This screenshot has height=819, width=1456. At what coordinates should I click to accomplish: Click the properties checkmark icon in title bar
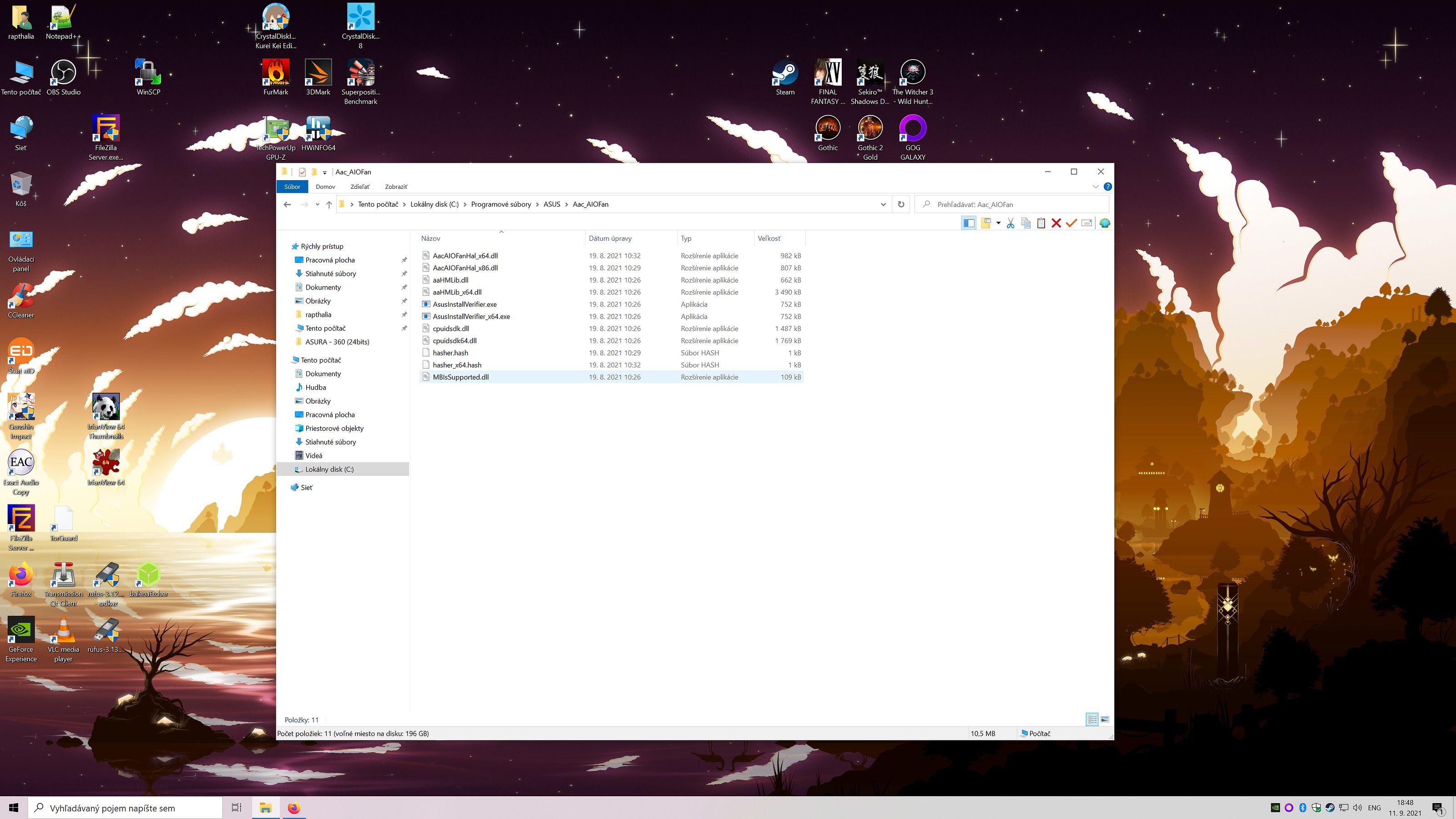303,172
